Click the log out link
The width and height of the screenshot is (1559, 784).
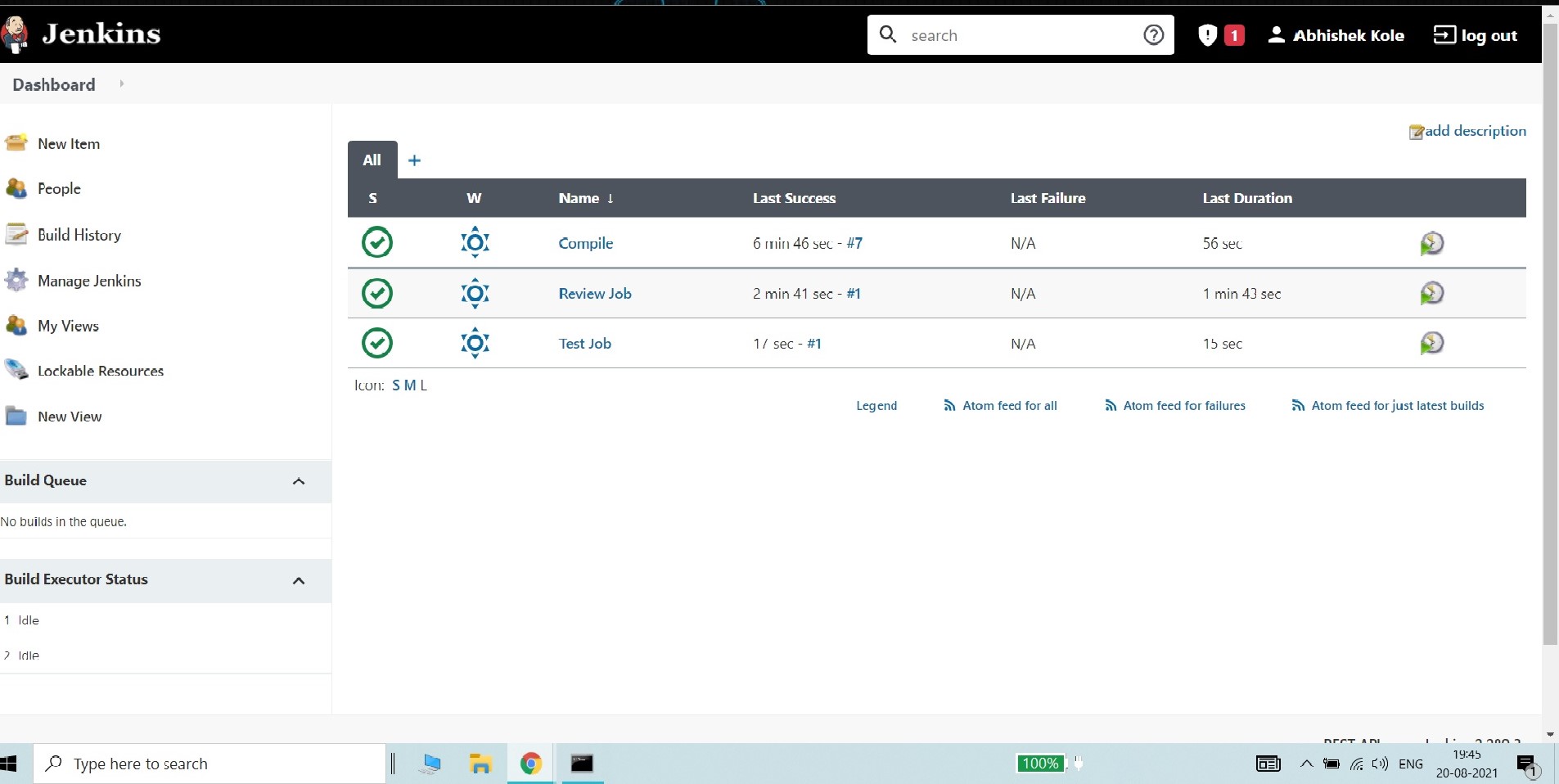click(x=1476, y=35)
